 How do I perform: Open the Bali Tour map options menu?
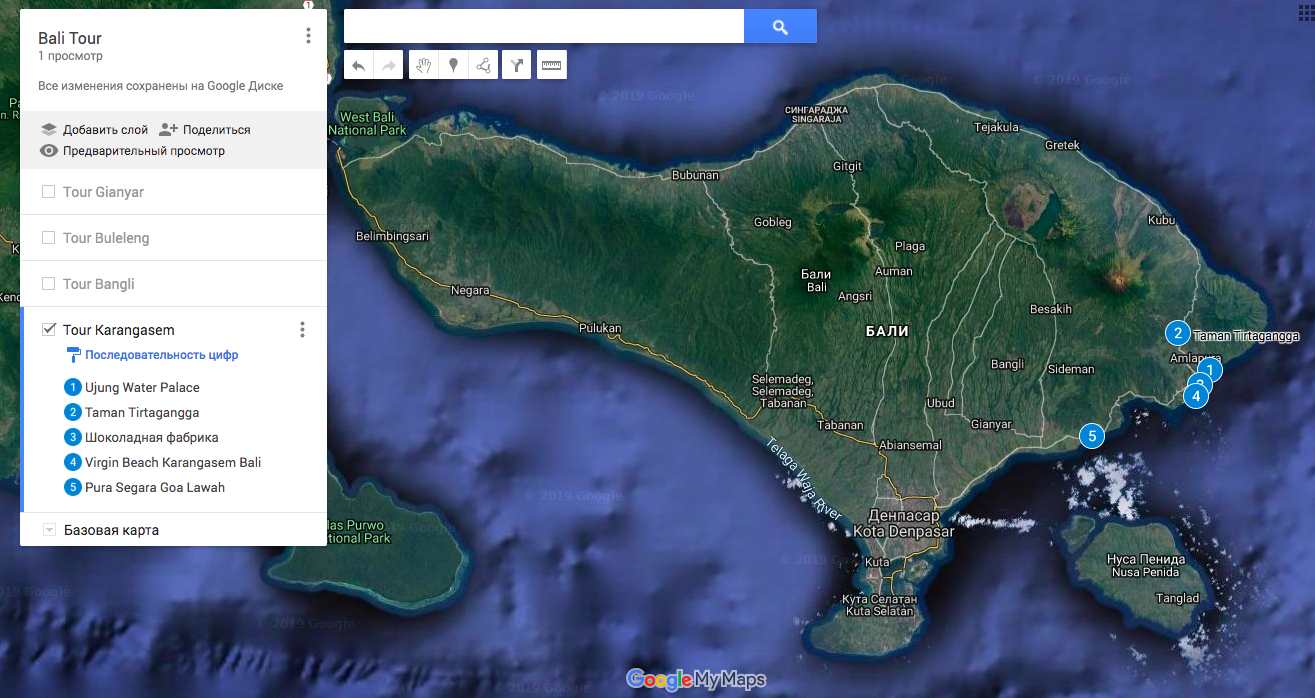tap(308, 36)
